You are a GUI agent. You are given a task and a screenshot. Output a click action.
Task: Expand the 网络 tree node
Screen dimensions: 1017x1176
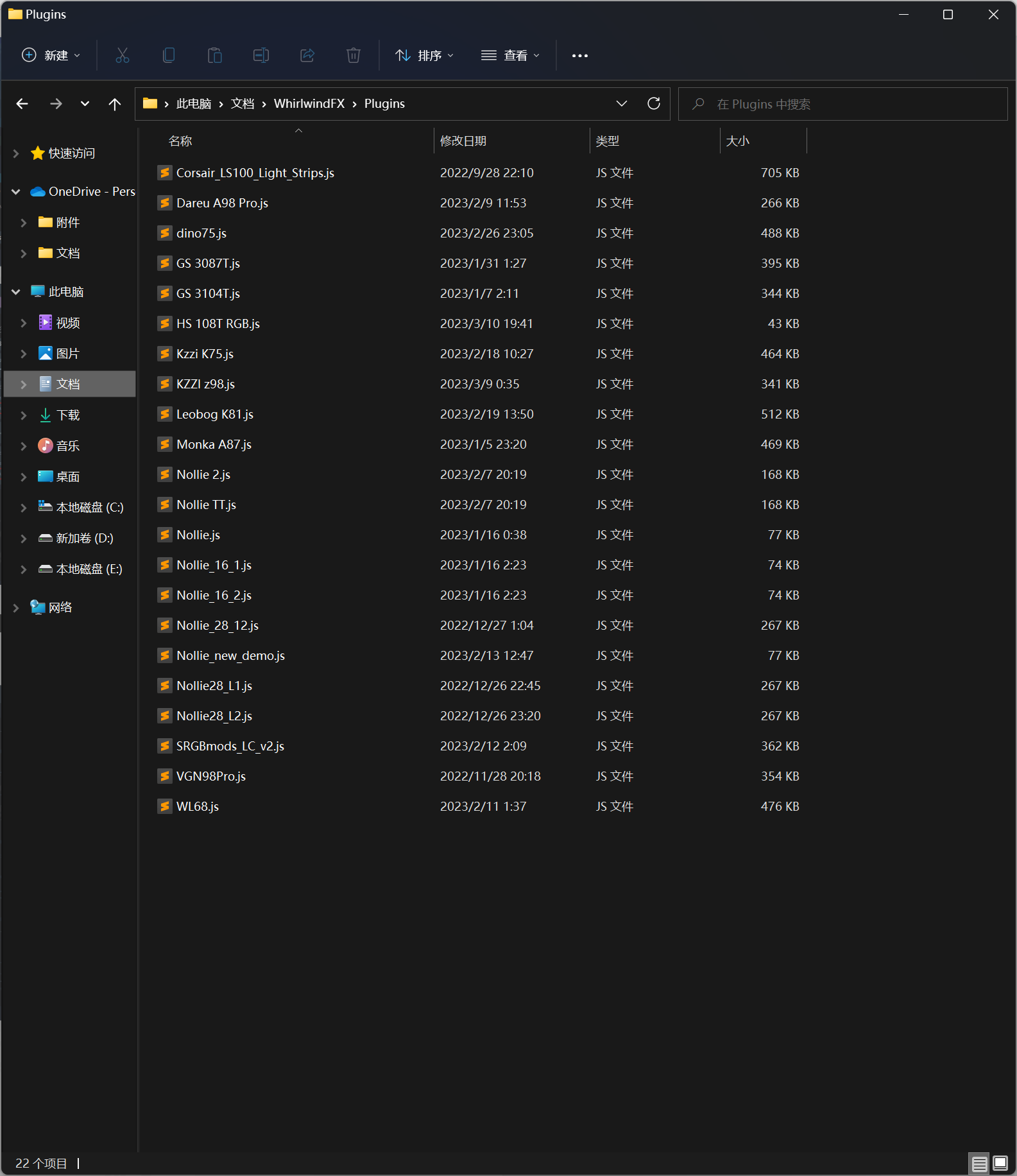16,608
